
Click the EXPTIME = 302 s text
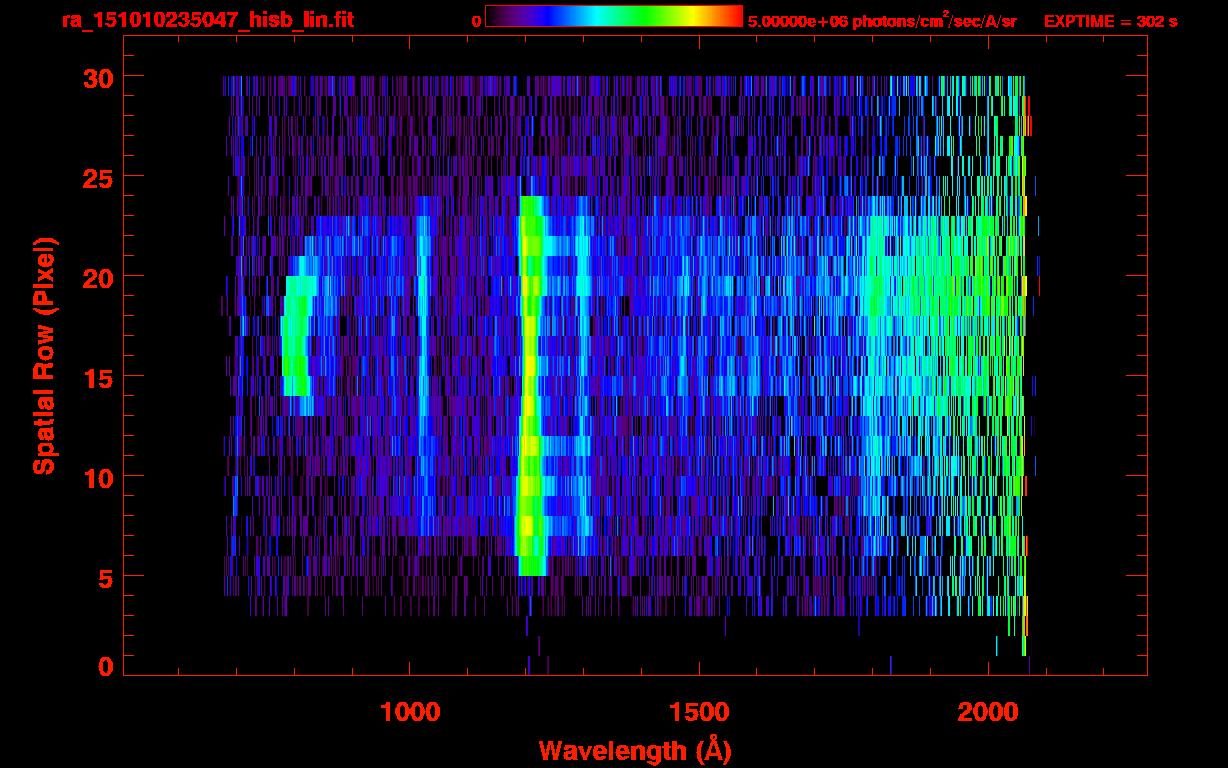point(1111,21)
